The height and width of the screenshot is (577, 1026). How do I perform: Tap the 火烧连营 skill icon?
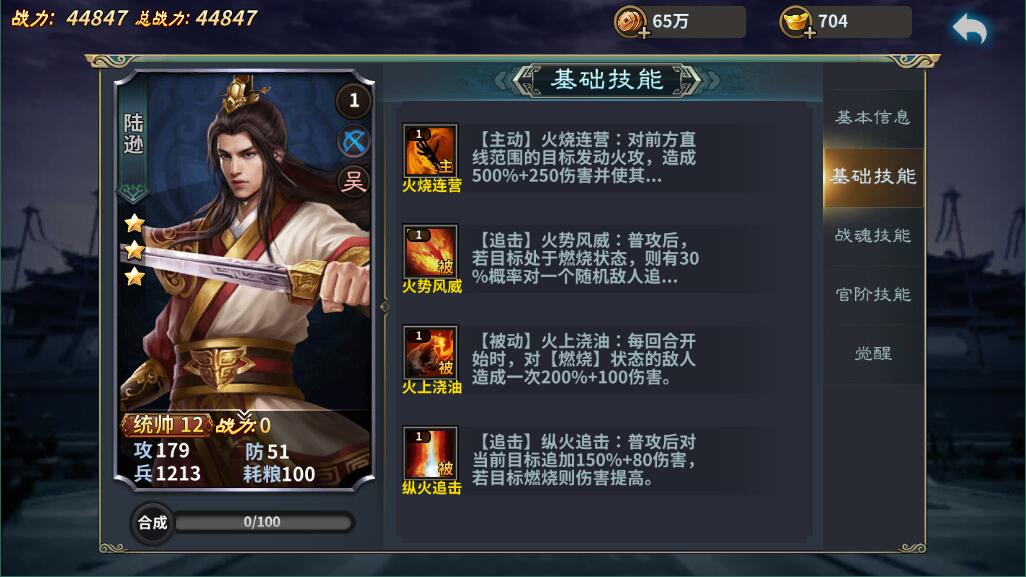[431, 150]
